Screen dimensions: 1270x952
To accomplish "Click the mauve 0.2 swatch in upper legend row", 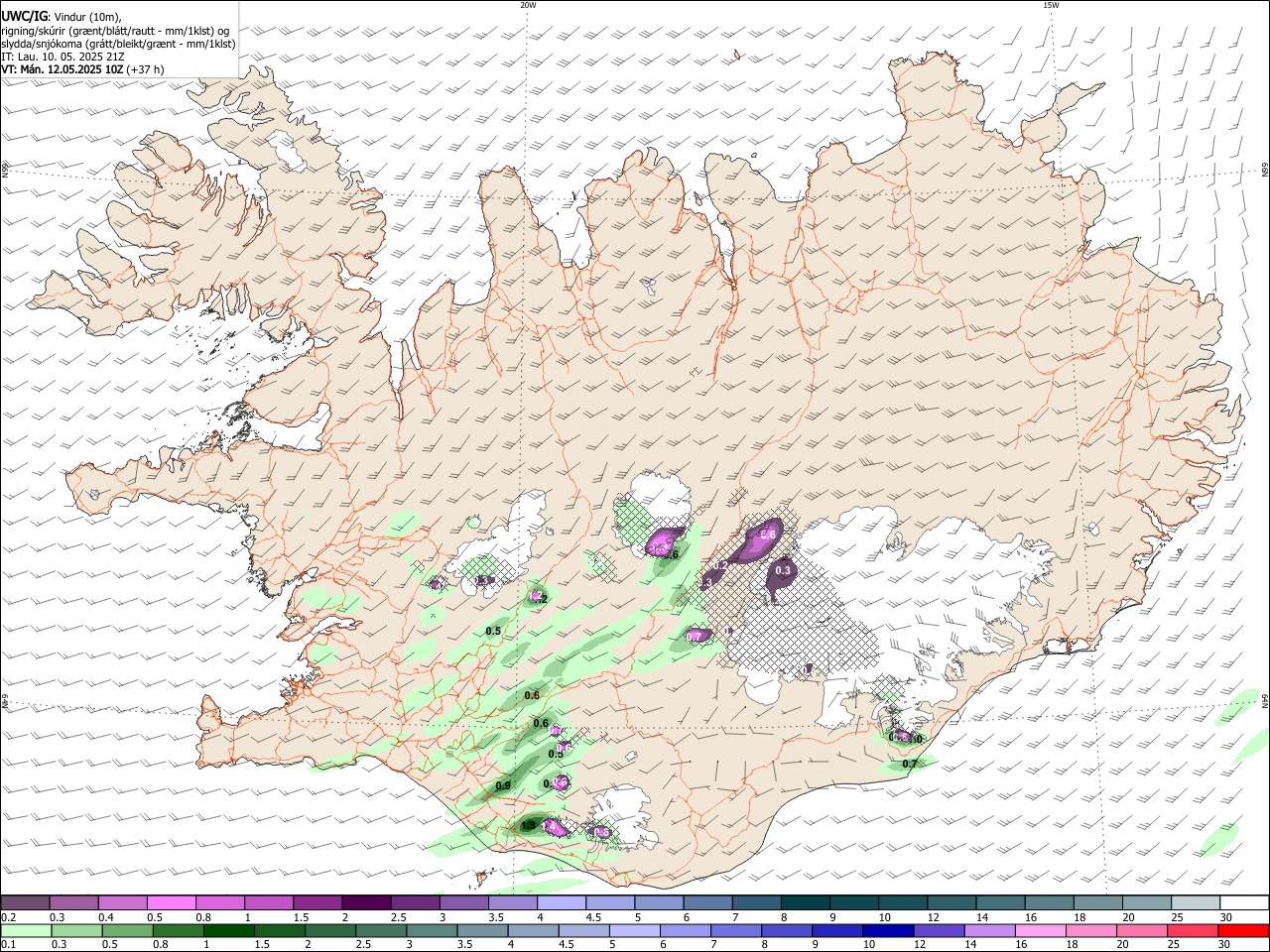I will (26, 902).
